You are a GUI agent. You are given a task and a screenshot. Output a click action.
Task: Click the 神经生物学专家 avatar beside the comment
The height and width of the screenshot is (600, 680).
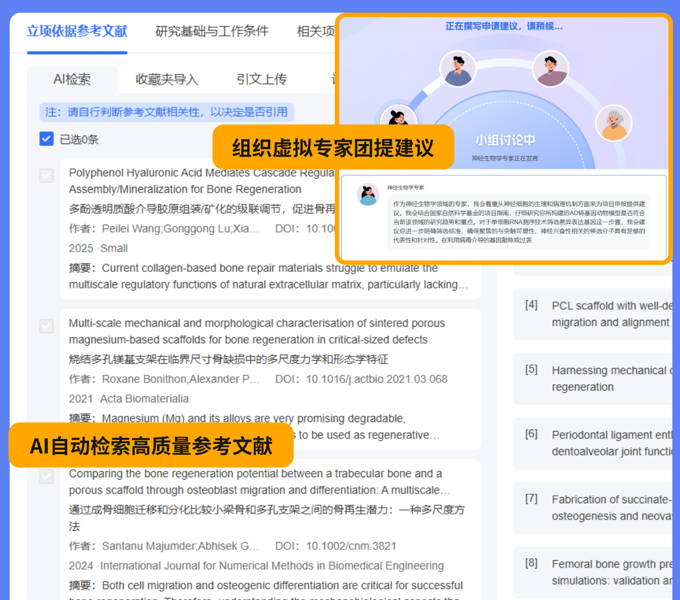coord(368,195)
